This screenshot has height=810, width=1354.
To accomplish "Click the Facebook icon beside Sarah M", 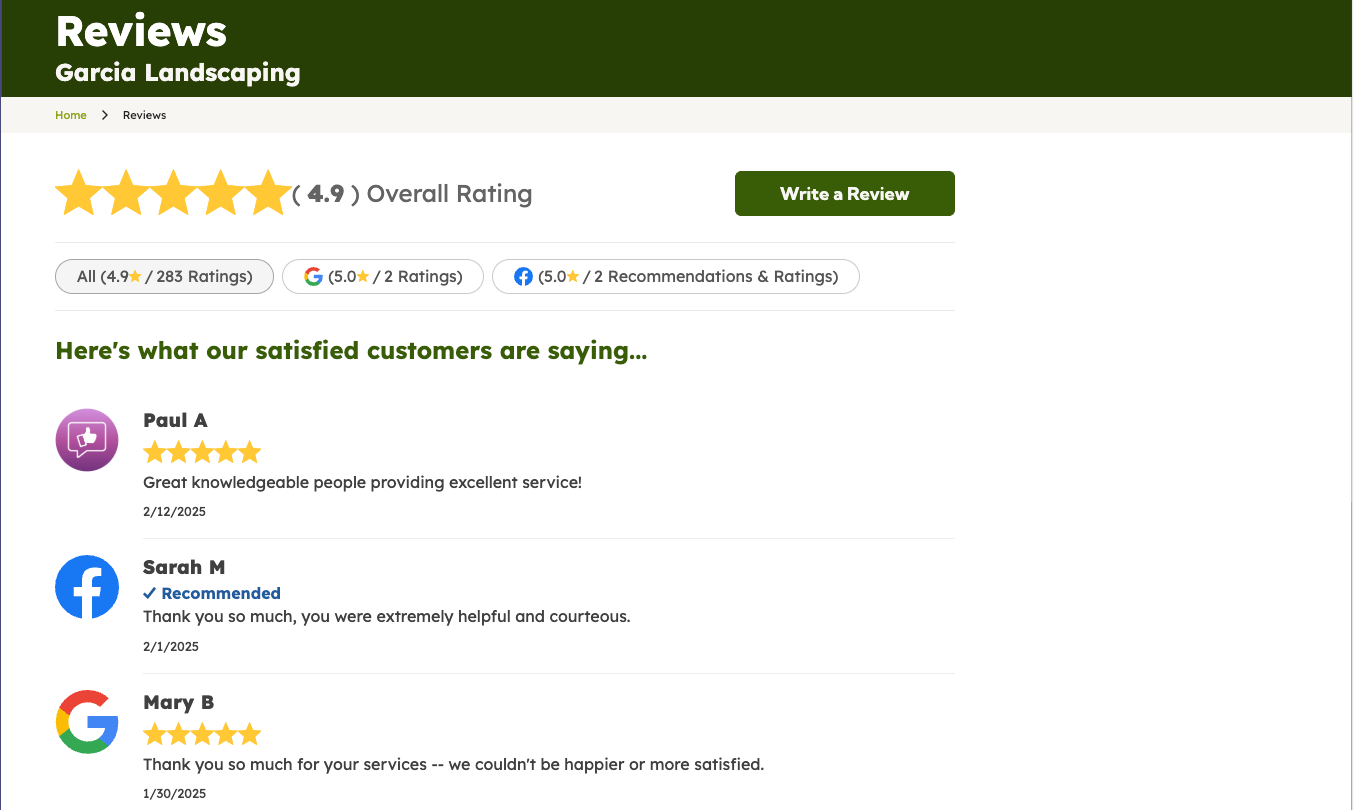I will [87, 587].
